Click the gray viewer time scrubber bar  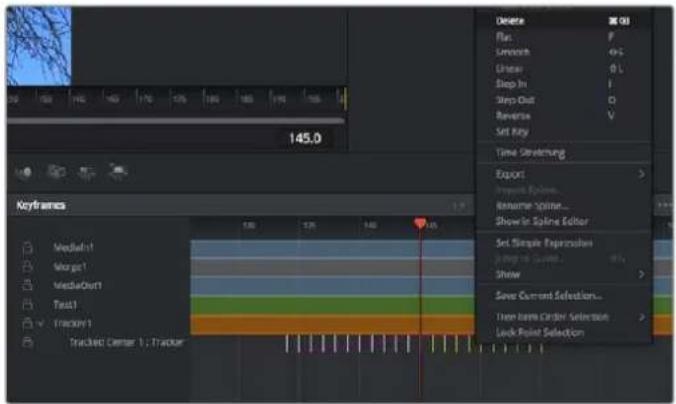[x=176, y=121]
